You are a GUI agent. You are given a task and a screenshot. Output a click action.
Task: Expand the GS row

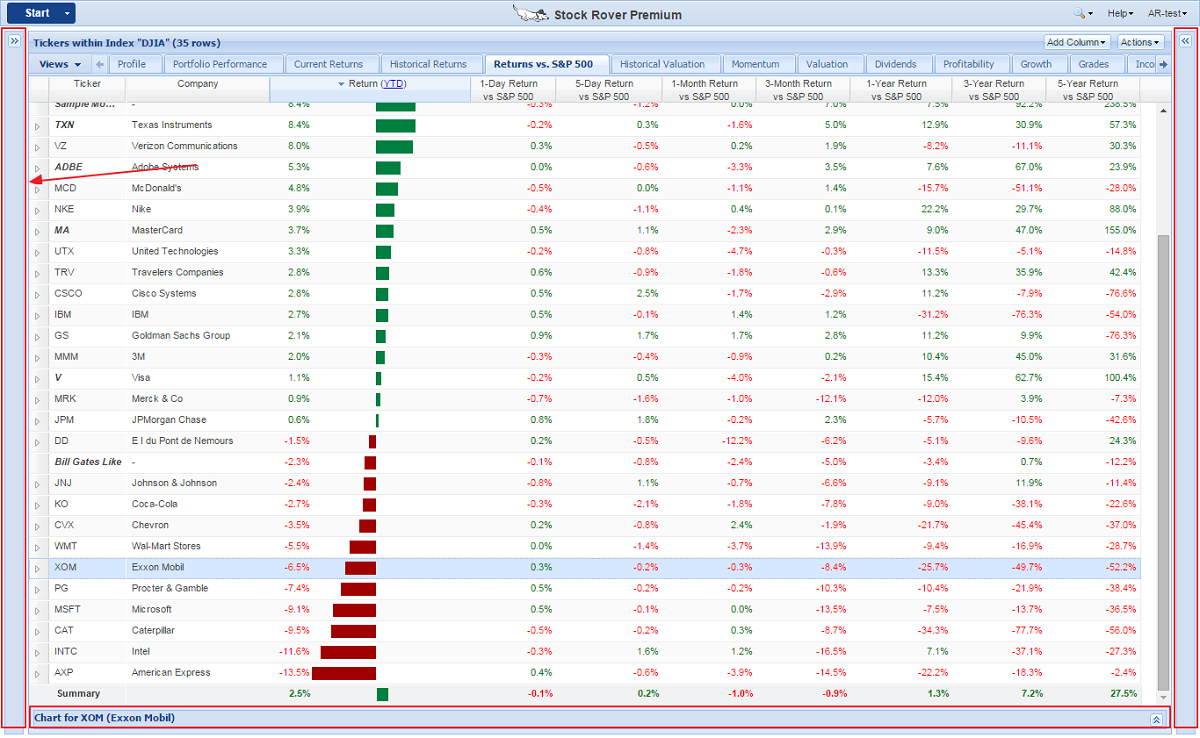[38, 336]
